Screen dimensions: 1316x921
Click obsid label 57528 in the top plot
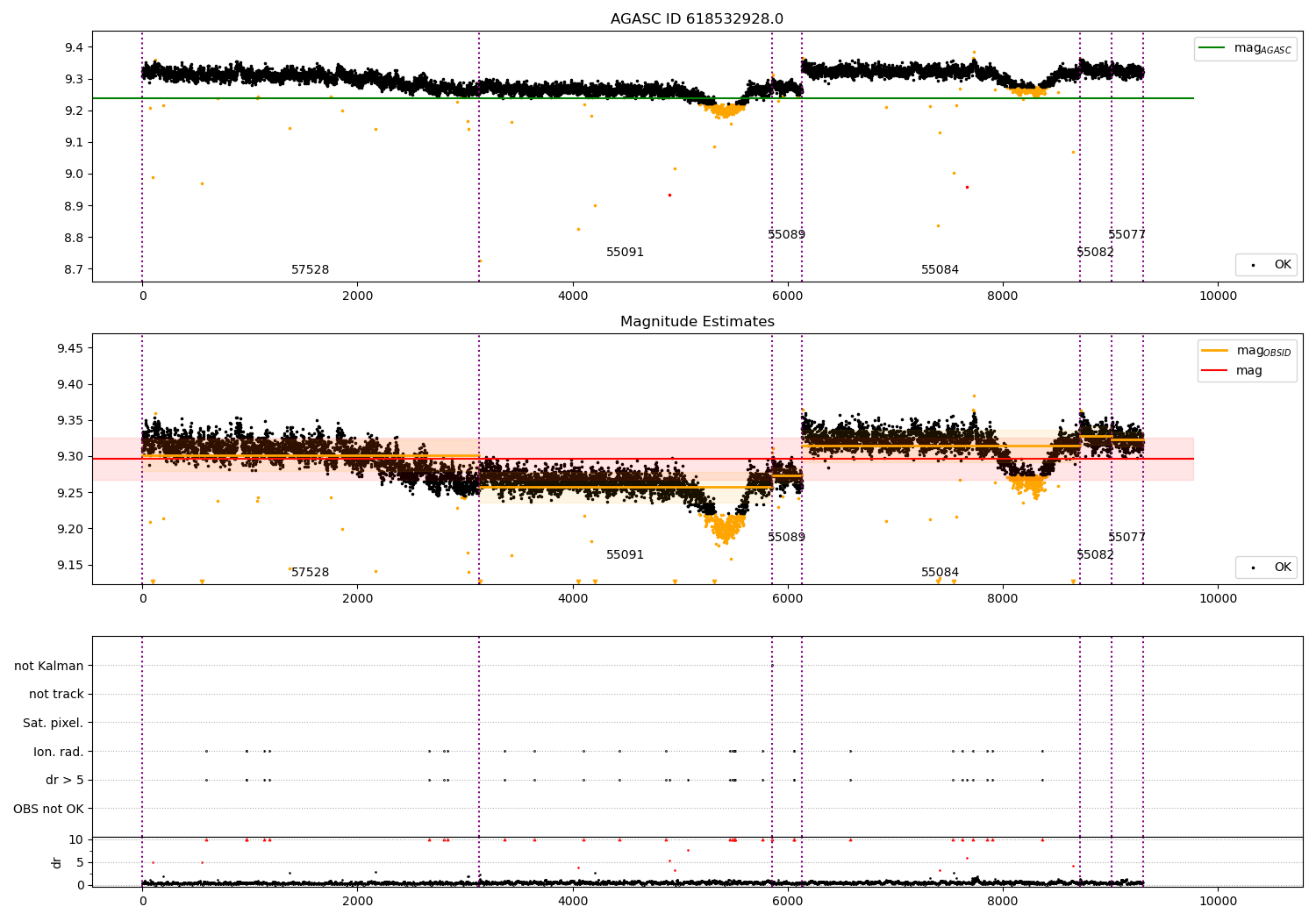point(311,270)
